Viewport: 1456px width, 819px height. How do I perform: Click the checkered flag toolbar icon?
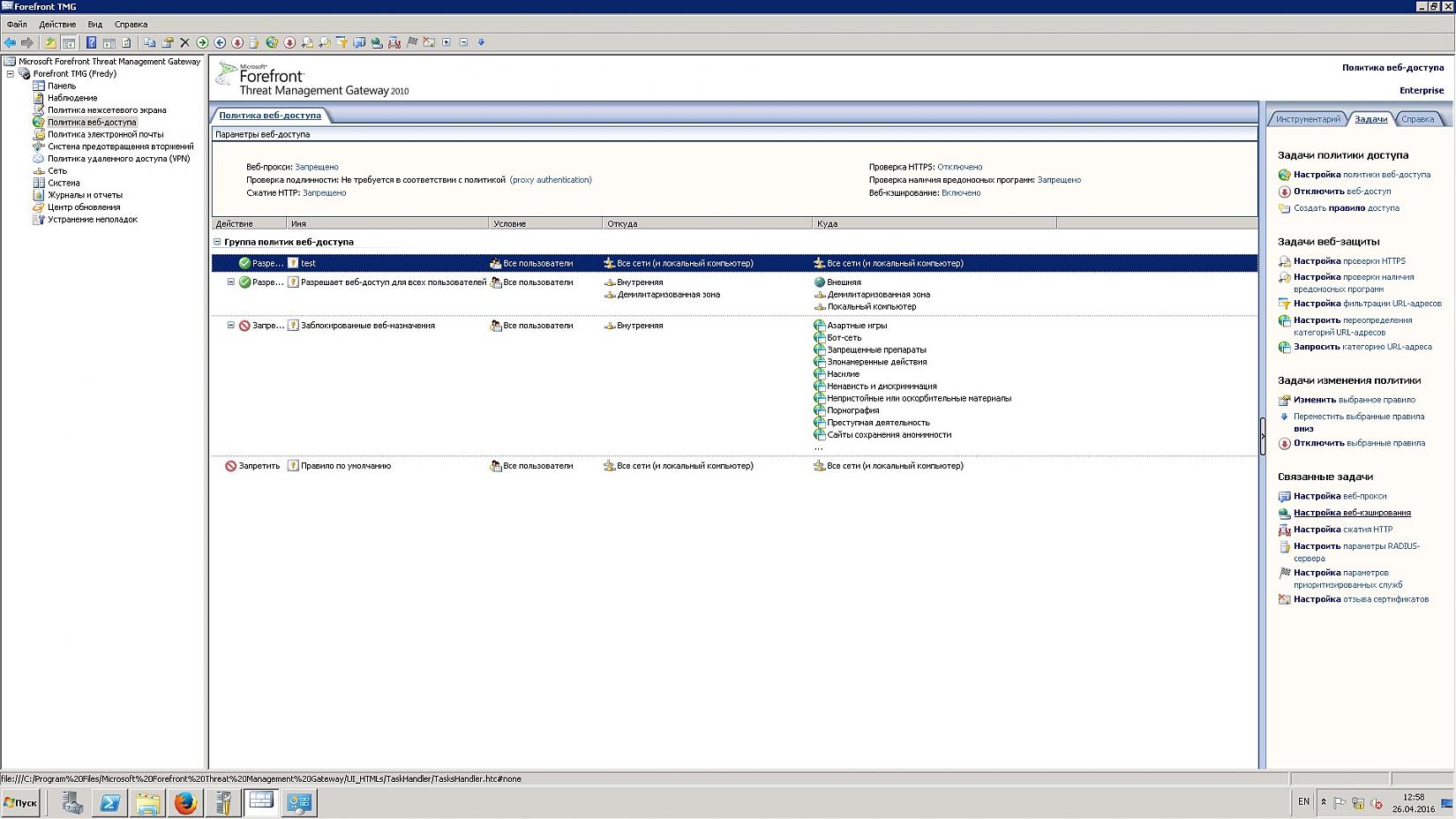(411, 42)
